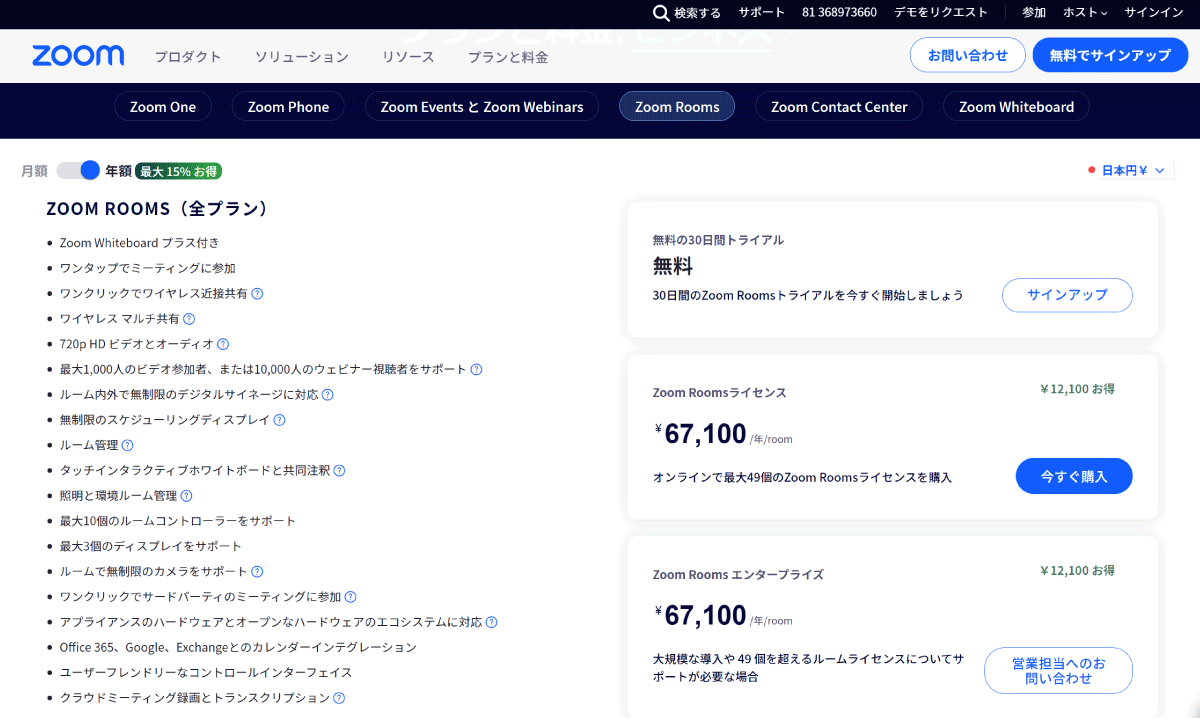Screen dimensions: 1200x720
Task: Click the サインアップ trial button
Action: [1067, 295]
